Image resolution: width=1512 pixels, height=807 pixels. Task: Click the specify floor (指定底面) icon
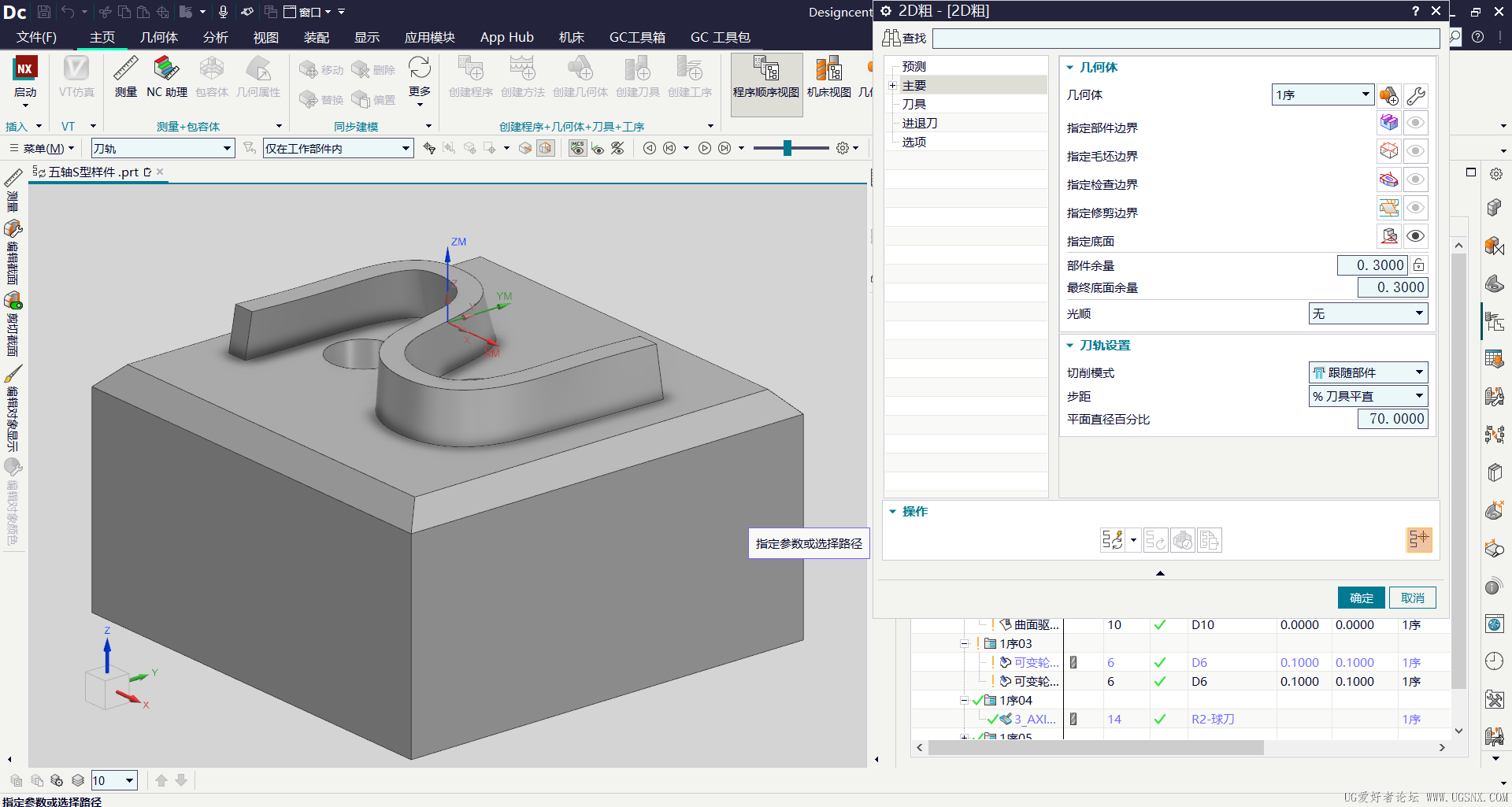tap(1389, 236)
